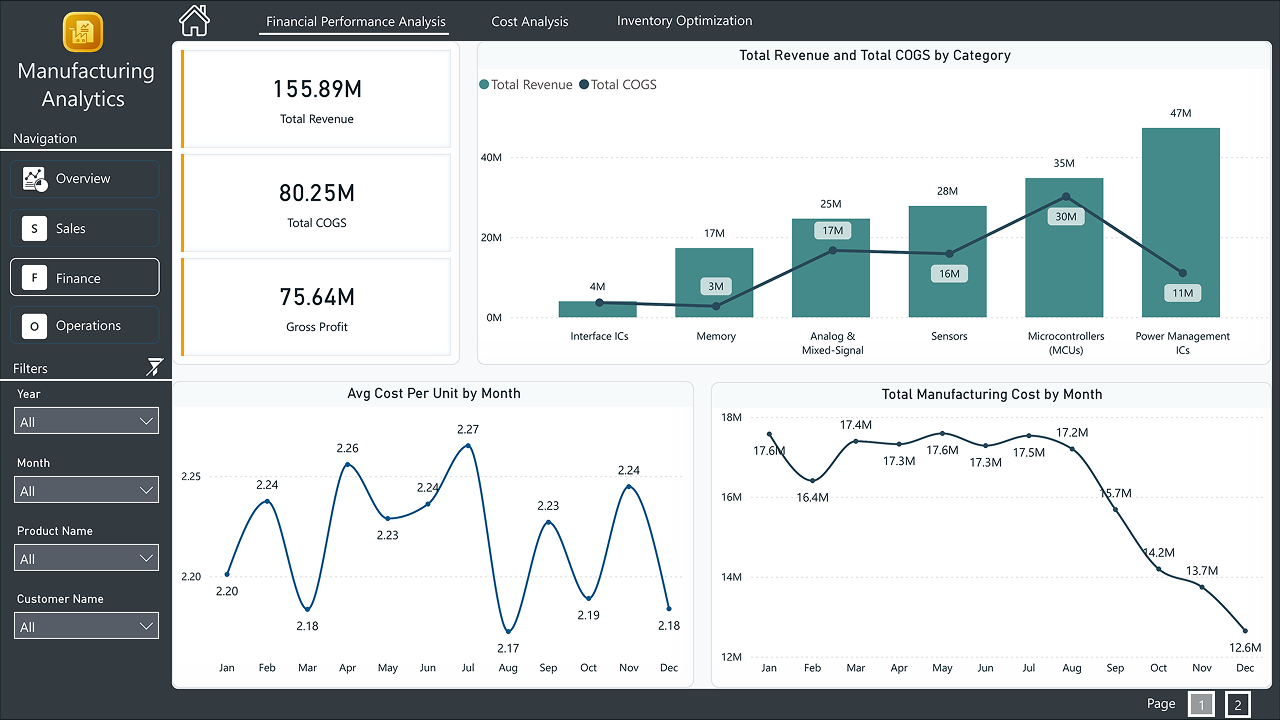The height and width of the screenshot is (720, 1280).
Task: Navigate to page 2 of the report
Action: [x=1238, y=704]
